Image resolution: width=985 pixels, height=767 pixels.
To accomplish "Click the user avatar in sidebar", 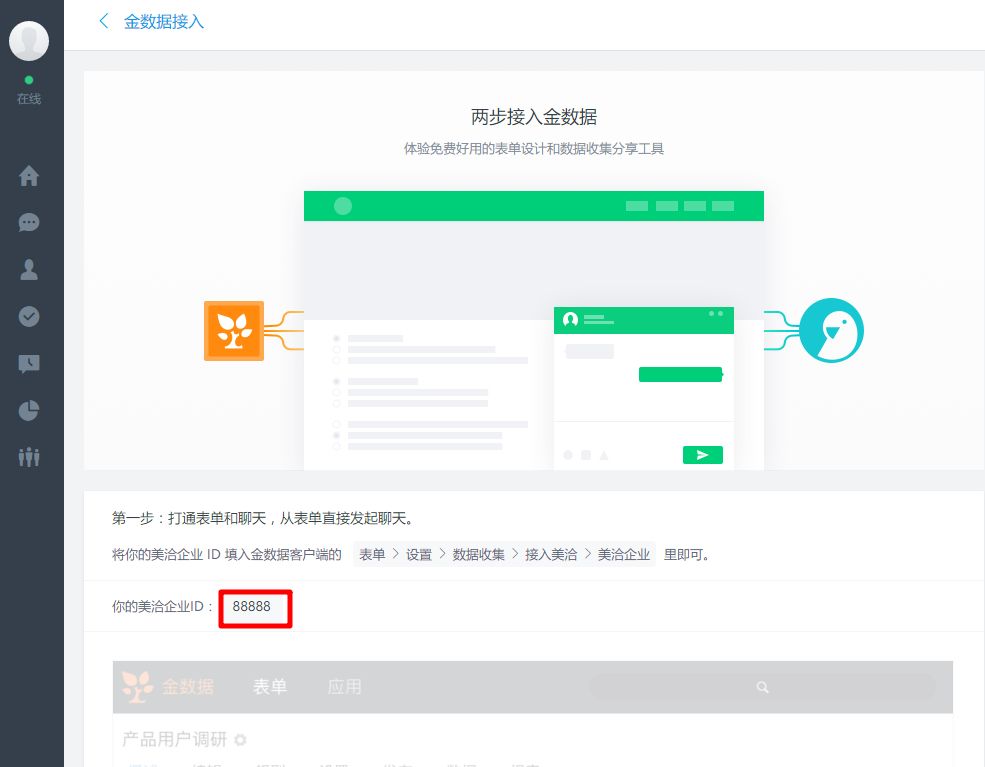I will click(29, 41).
